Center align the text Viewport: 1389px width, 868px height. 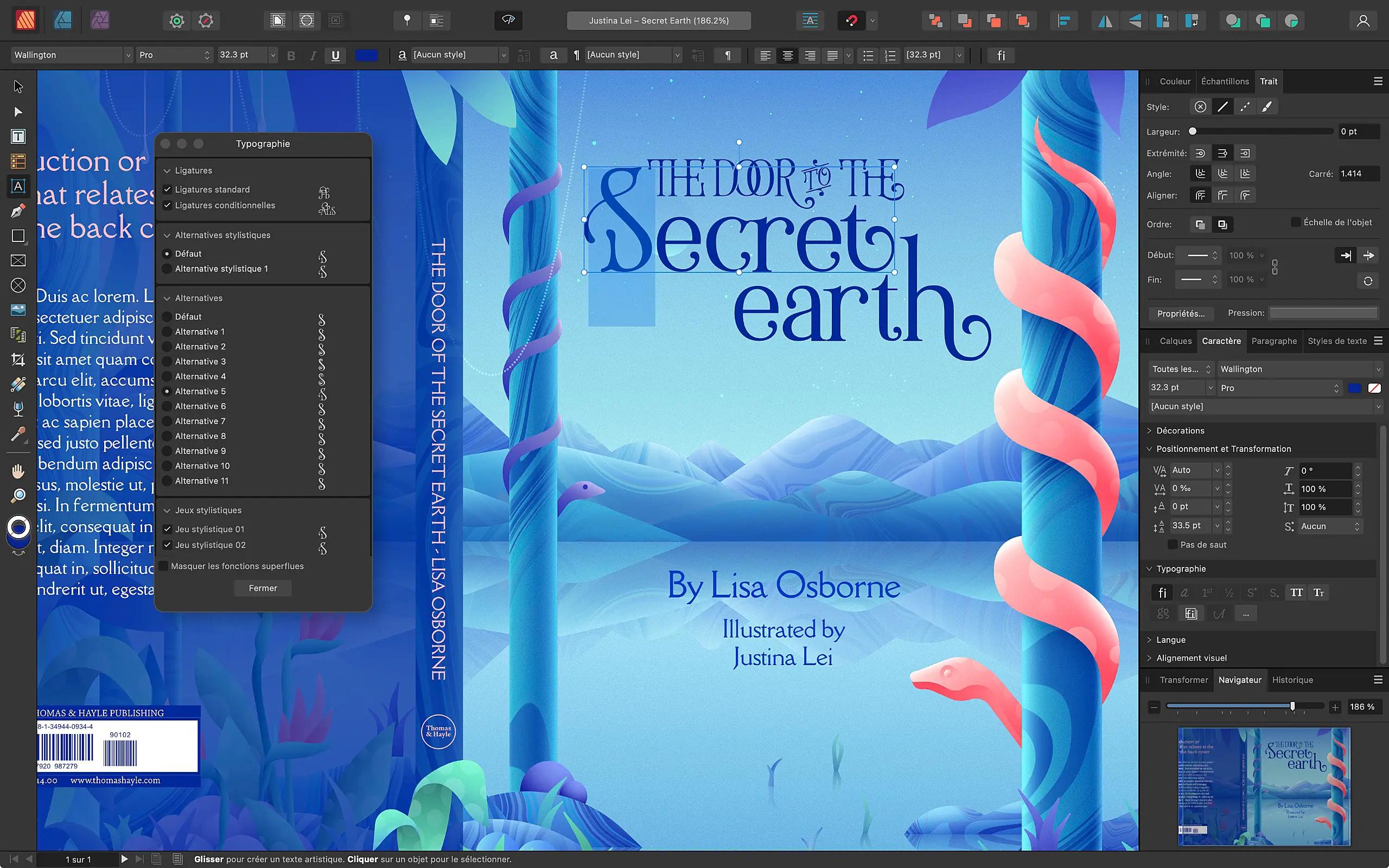(x=787, y=55)
